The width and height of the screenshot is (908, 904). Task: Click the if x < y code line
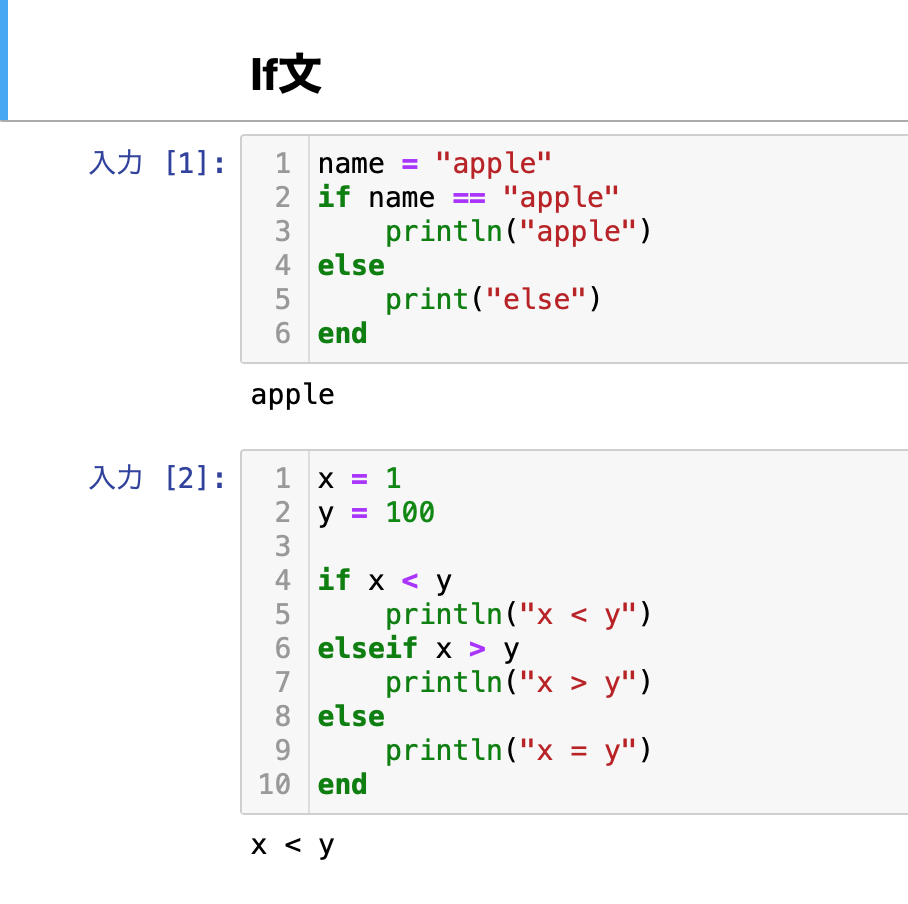385,580
